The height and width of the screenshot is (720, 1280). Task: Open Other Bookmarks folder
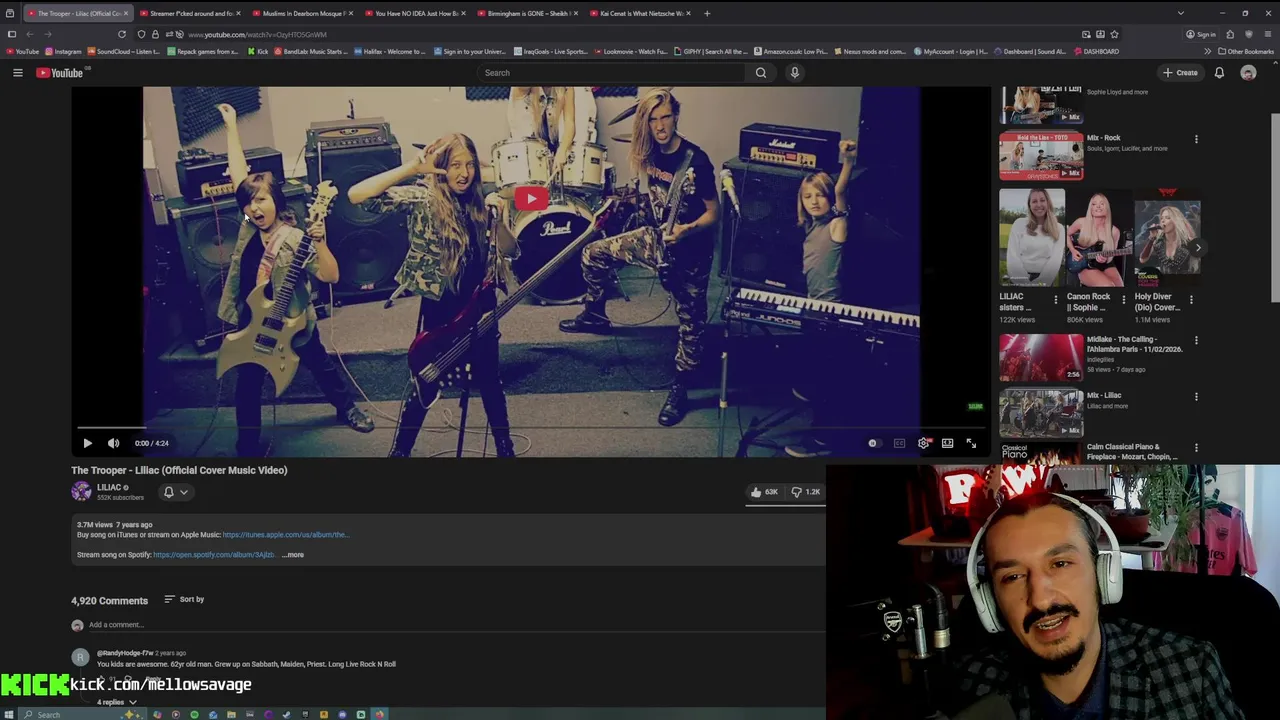[1245, 51]
